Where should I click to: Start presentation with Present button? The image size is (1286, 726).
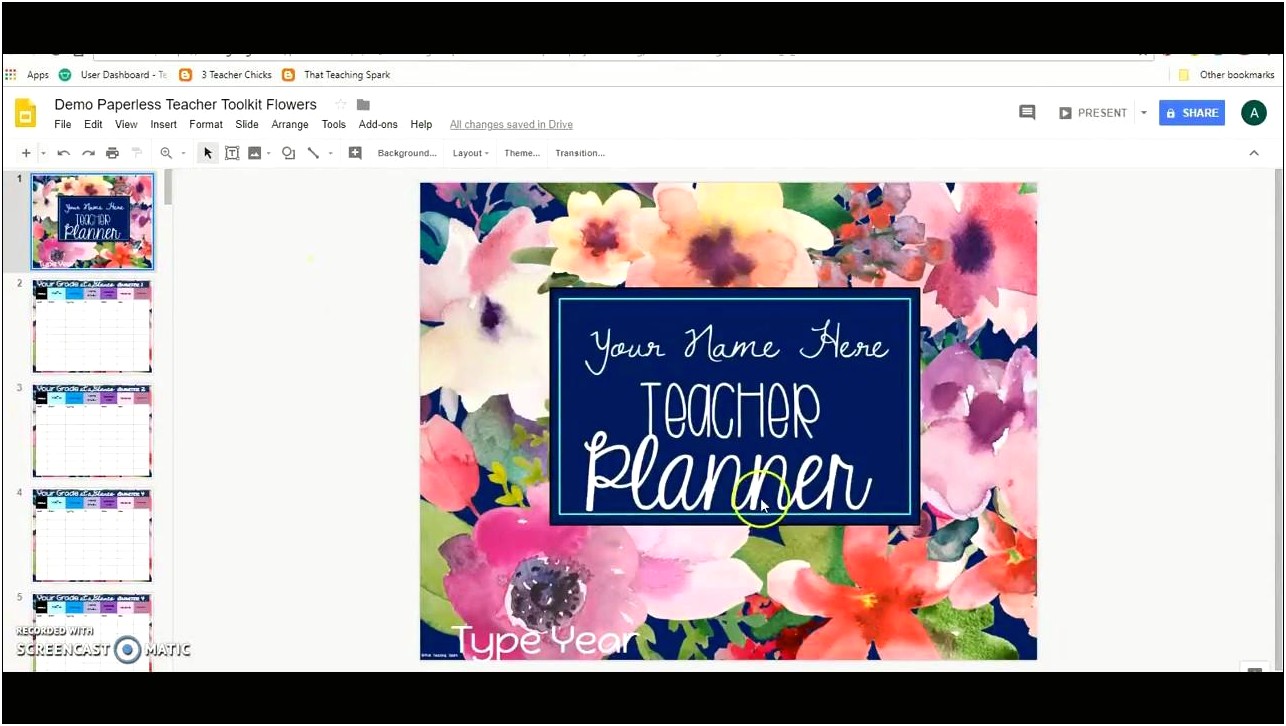1093,113
